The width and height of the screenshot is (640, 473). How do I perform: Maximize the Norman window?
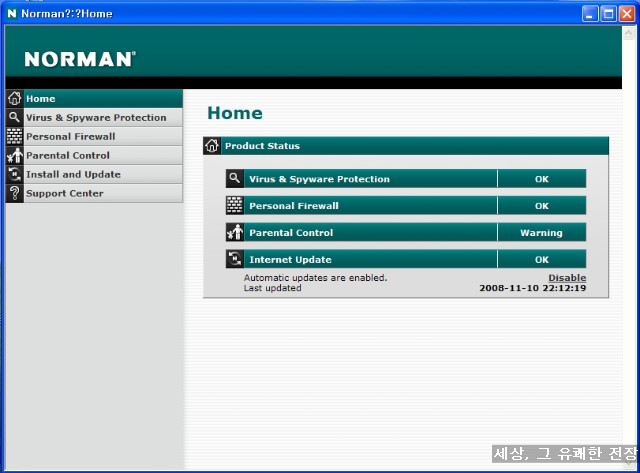(x=608, y=14)
